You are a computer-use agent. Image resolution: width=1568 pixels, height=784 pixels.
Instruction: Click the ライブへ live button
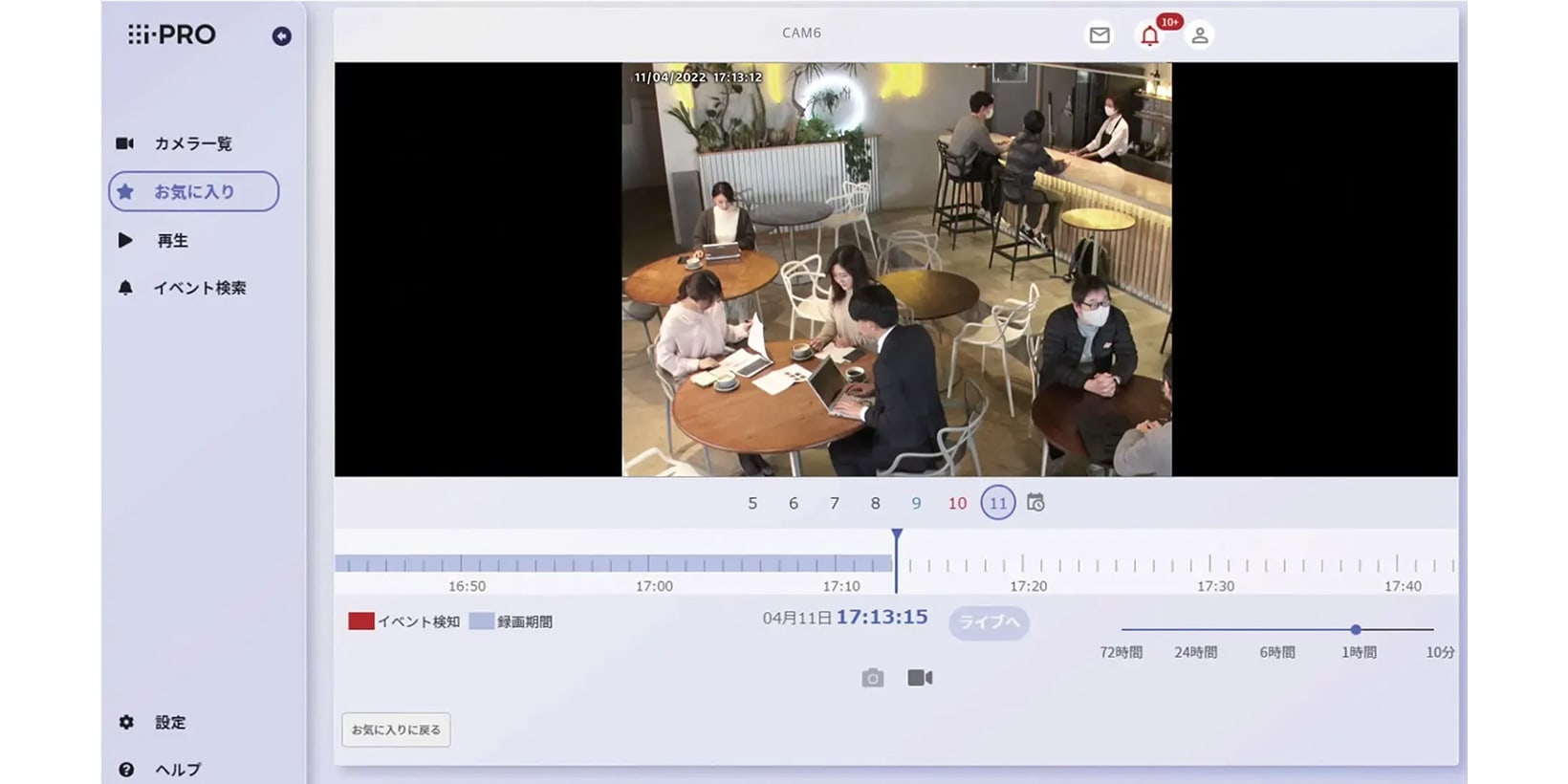click(x=989, y=622)
